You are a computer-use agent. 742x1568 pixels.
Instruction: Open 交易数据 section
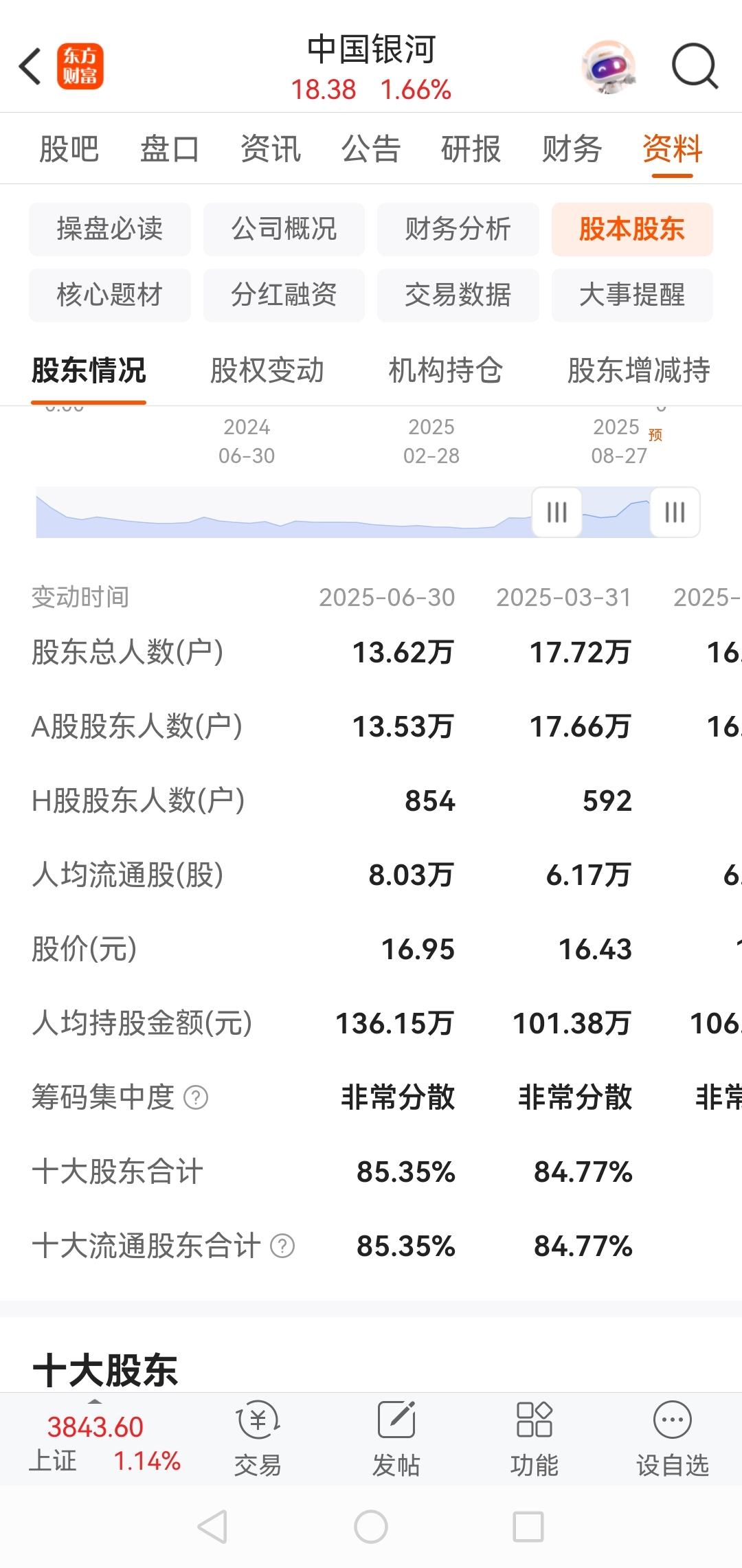click(458, 295)
